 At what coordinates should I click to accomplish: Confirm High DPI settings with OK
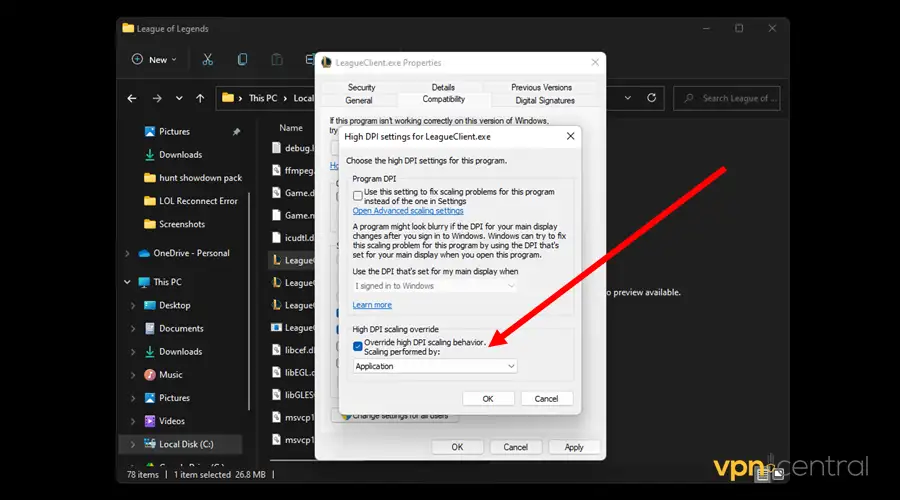488,399
